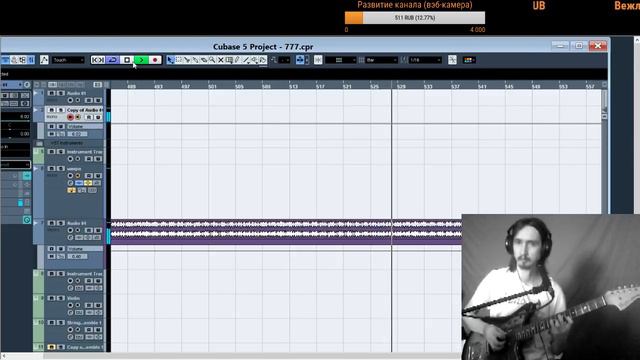640x360 pixels.
Task: Click the Snap to Zero Crossing icon
Action: [x=452, y=60]
